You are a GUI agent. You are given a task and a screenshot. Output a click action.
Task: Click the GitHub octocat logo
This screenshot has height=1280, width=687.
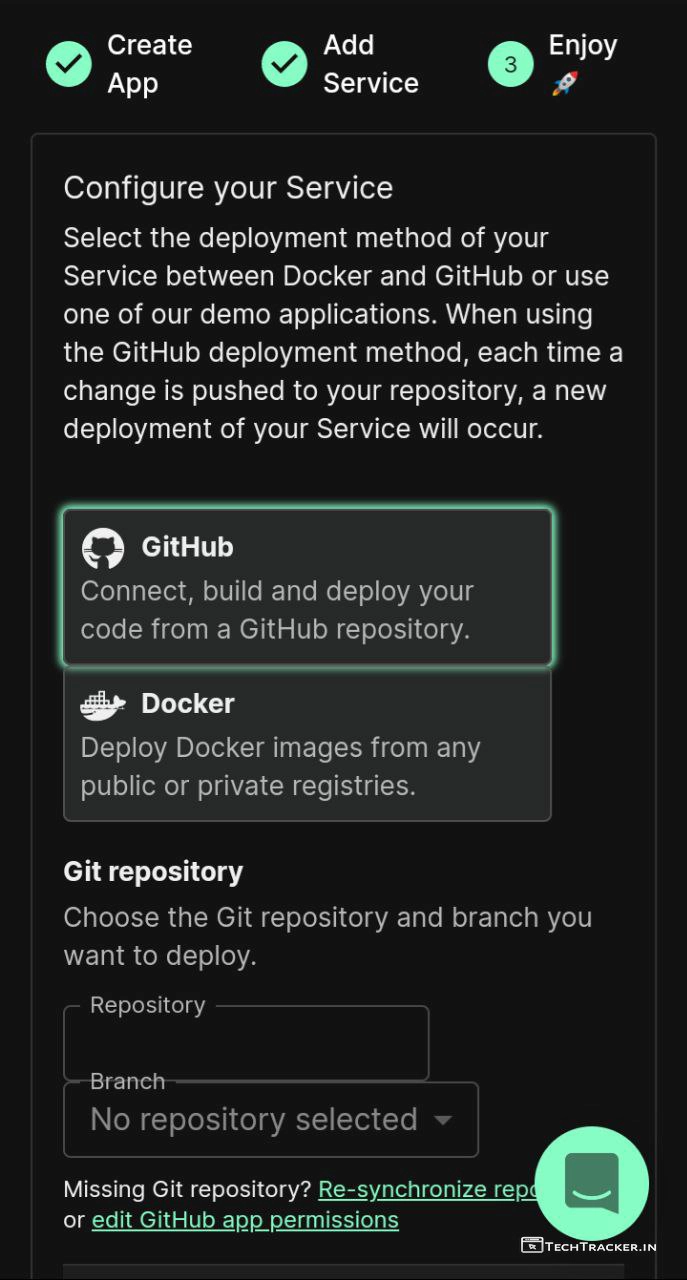tap(103, 548)
